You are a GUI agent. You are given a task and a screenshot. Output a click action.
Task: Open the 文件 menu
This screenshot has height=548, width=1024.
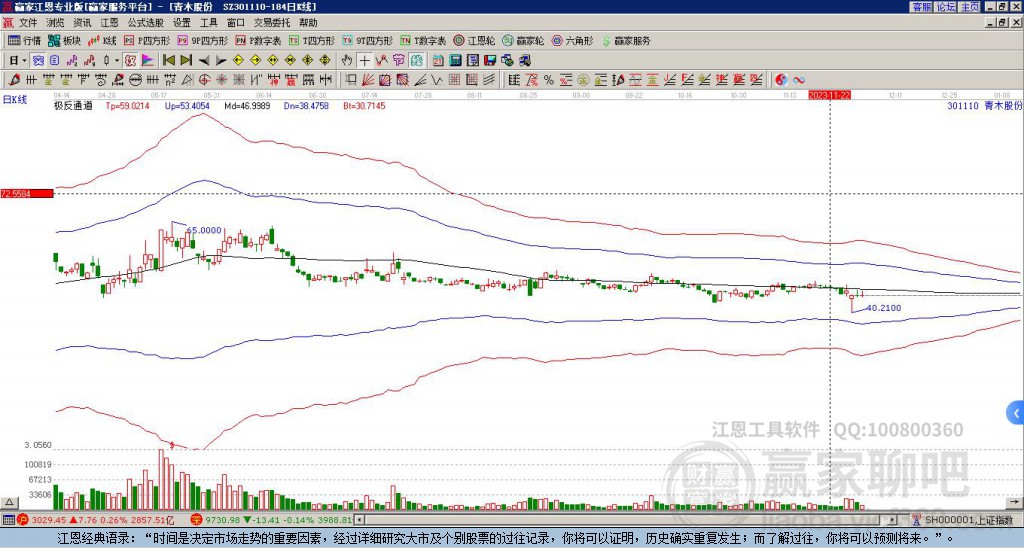(x=28, y=23)
